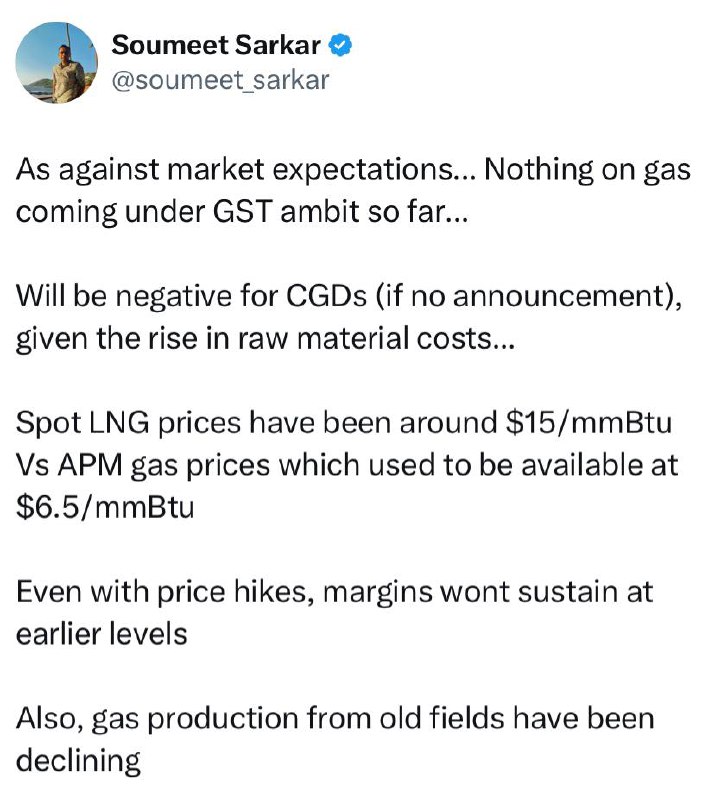This screenshot has height=800, width=715.
Task: Click the 'Spot LNG' text
Action: pos(82,423)
